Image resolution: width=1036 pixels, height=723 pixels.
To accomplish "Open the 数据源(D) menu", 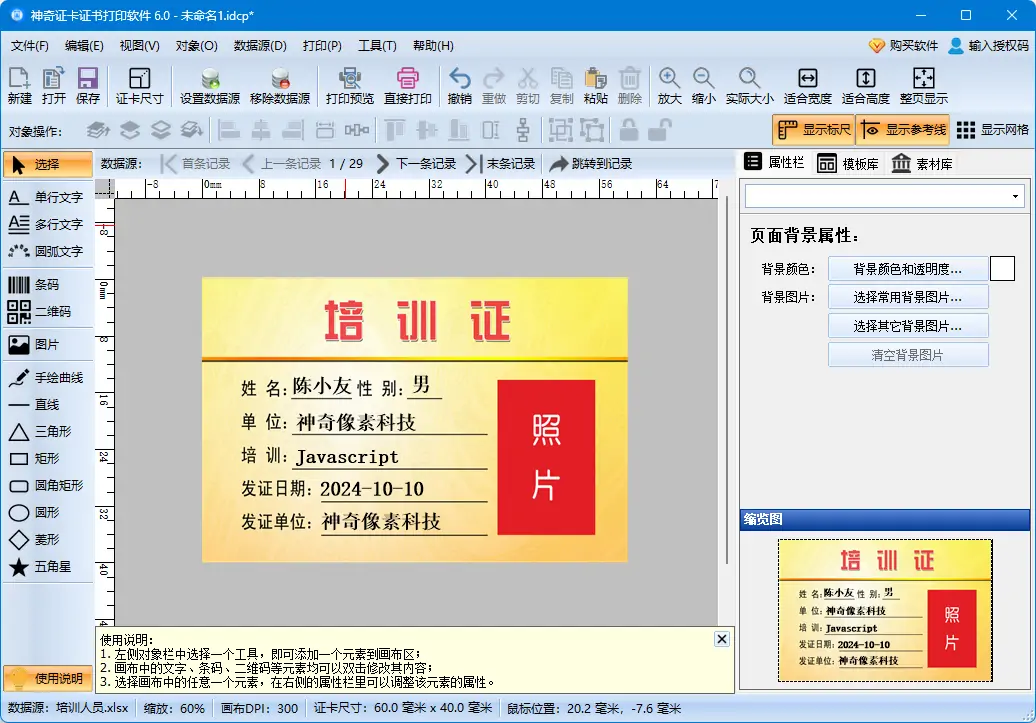I will point(258,45).
